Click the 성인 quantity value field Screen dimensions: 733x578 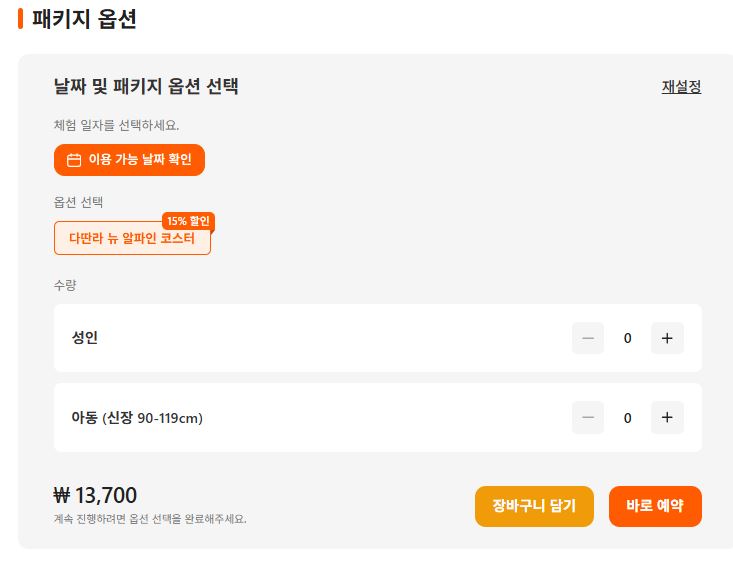[x=628, y=338]
